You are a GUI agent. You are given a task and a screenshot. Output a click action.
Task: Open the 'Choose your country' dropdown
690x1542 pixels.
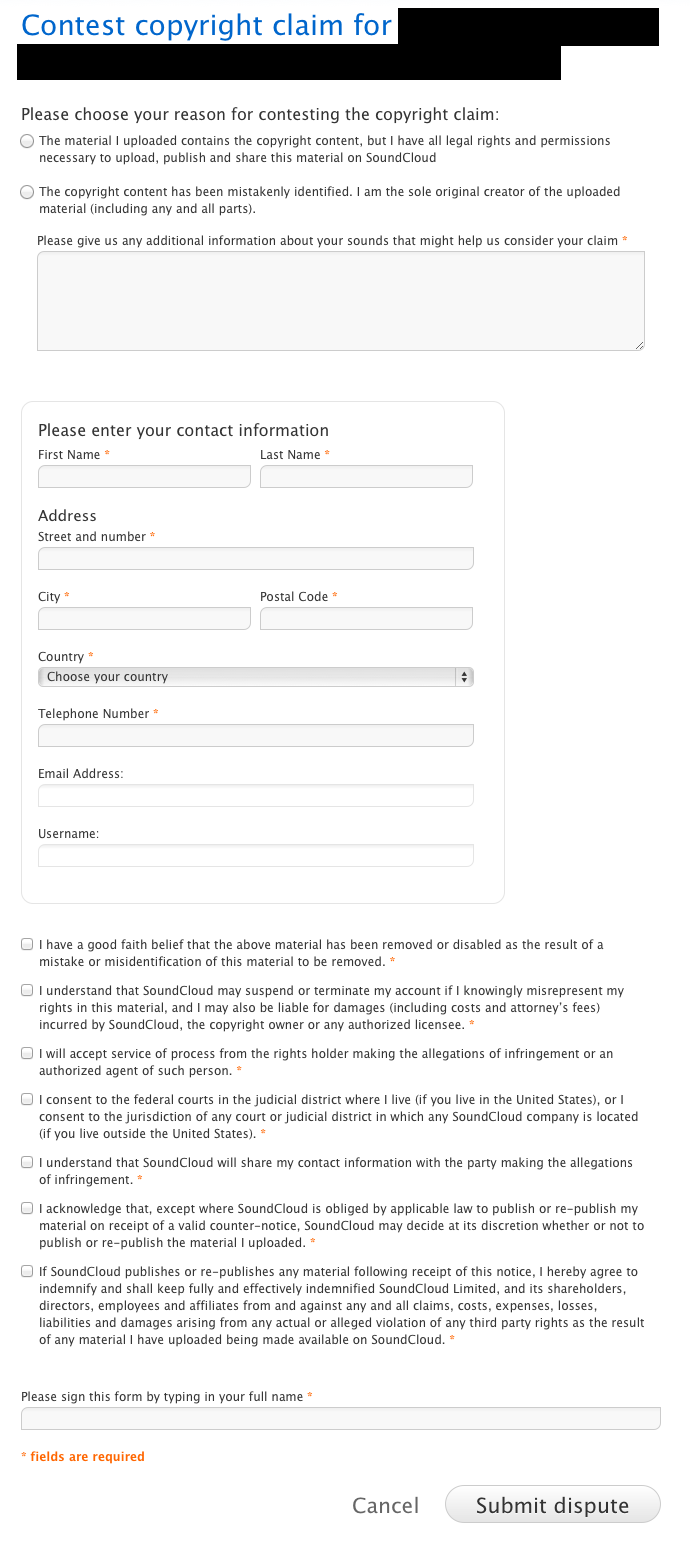255,677
